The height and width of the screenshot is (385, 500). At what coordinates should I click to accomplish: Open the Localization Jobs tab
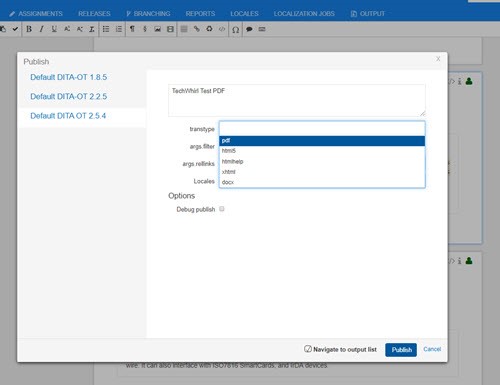[304, 14]
